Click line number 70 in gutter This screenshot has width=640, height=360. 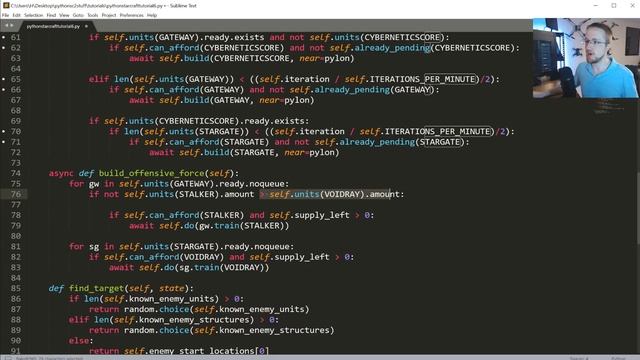16,131
